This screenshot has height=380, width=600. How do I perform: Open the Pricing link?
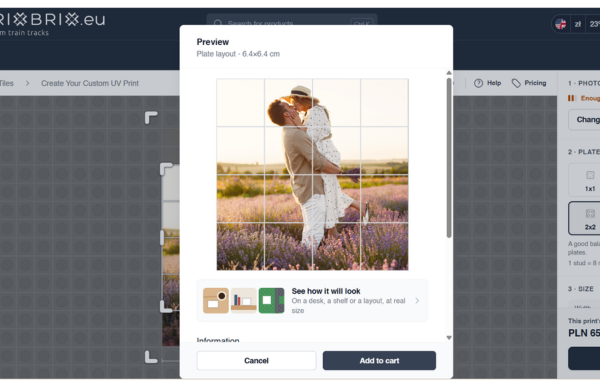pyautogui.click(x=529, y=83)
